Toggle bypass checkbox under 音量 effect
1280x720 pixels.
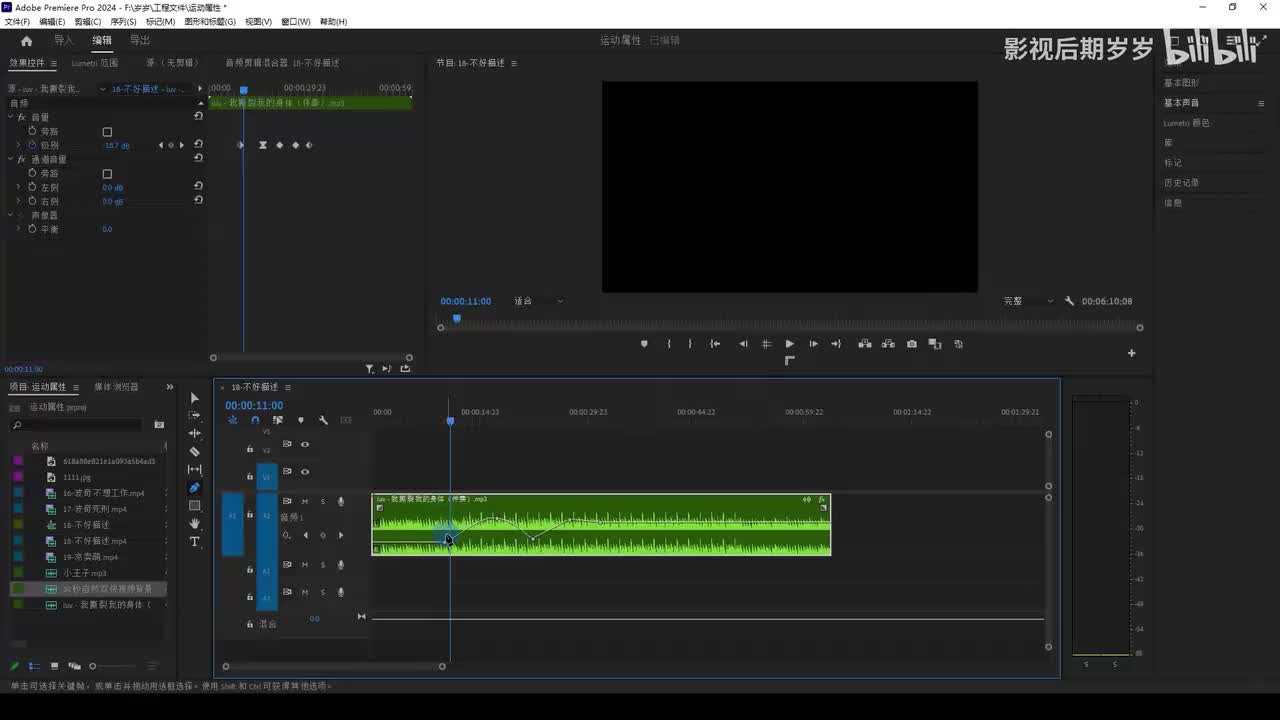[107, 132]
